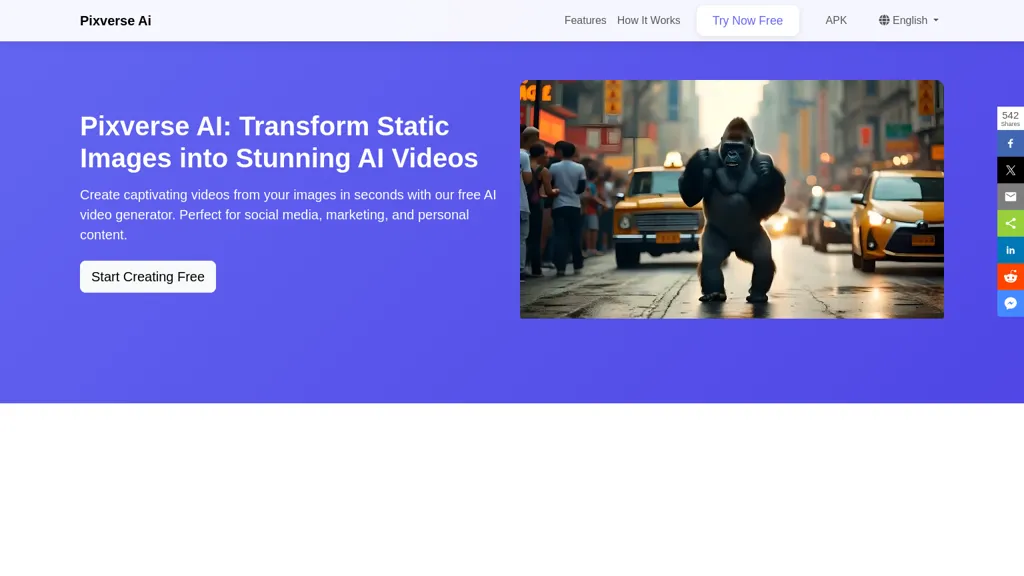The height and width of the screenshot is (576, 1024).
Task: Share via Messenger icon
Action: click(x=1010, y=304)
